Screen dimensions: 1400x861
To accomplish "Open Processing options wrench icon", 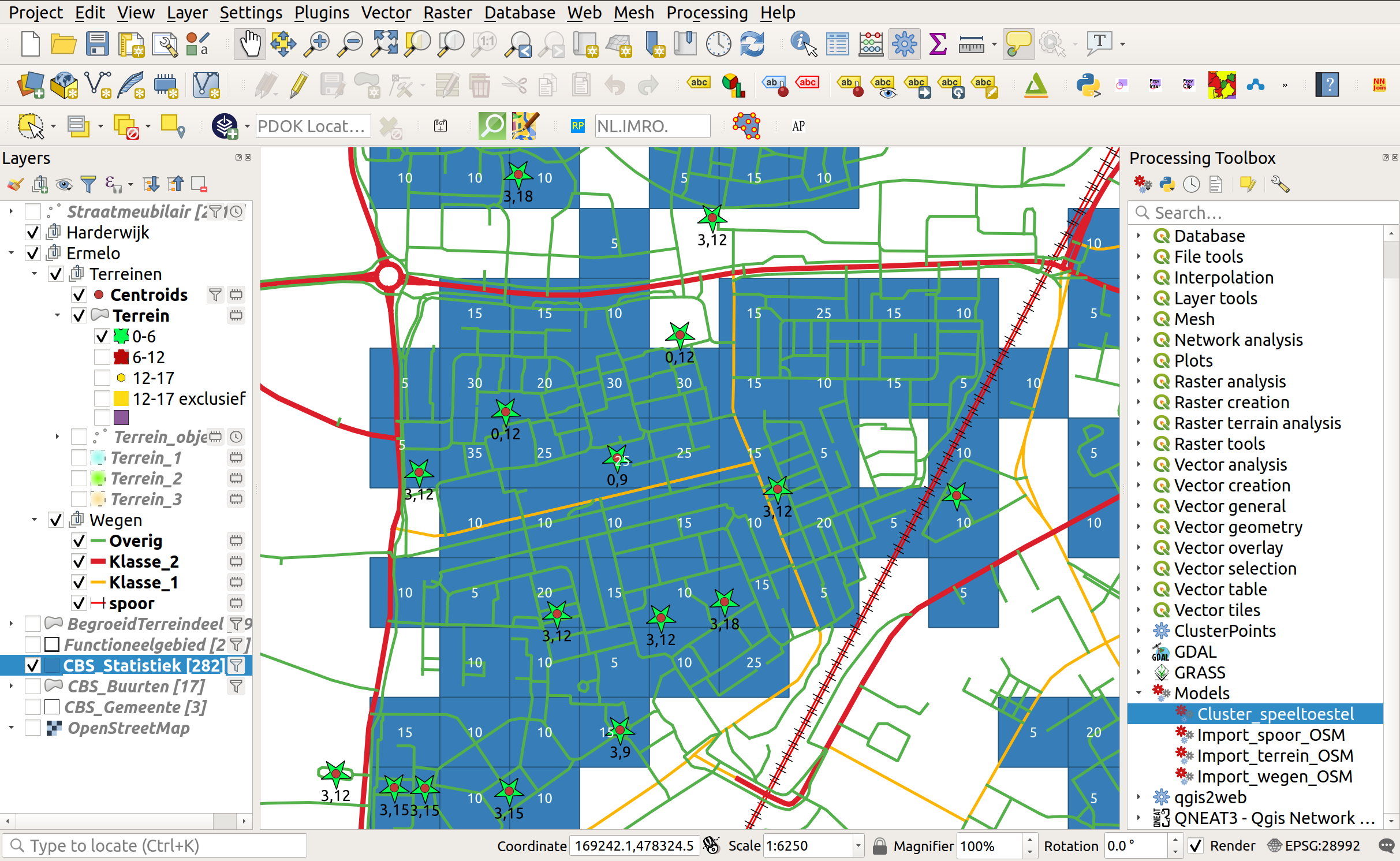I will click(x=1280, y=185).
